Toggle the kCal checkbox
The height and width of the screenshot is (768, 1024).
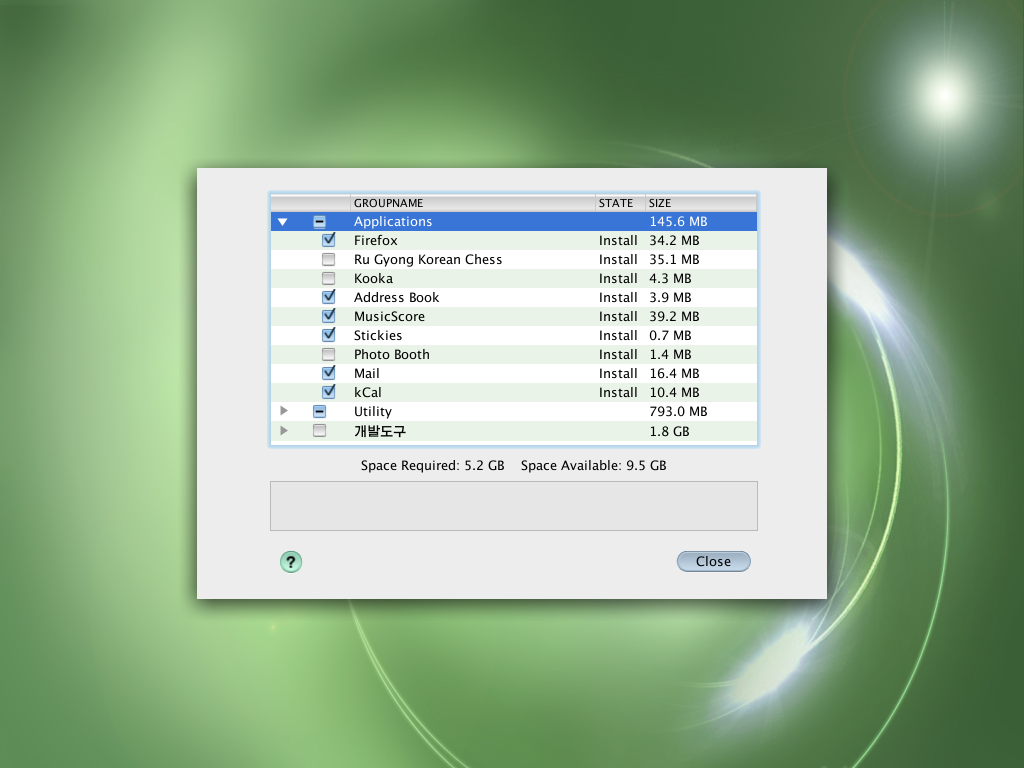329,392
